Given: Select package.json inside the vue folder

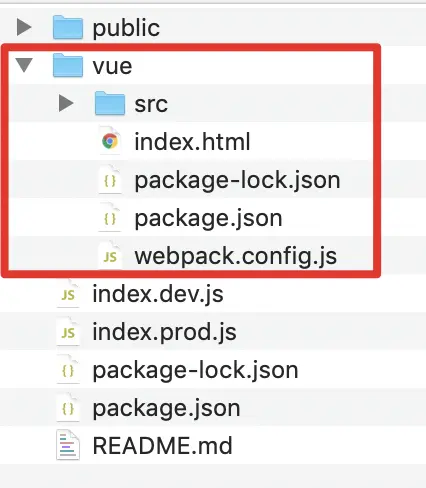Looking at the screenshot, I should [208, 219].
